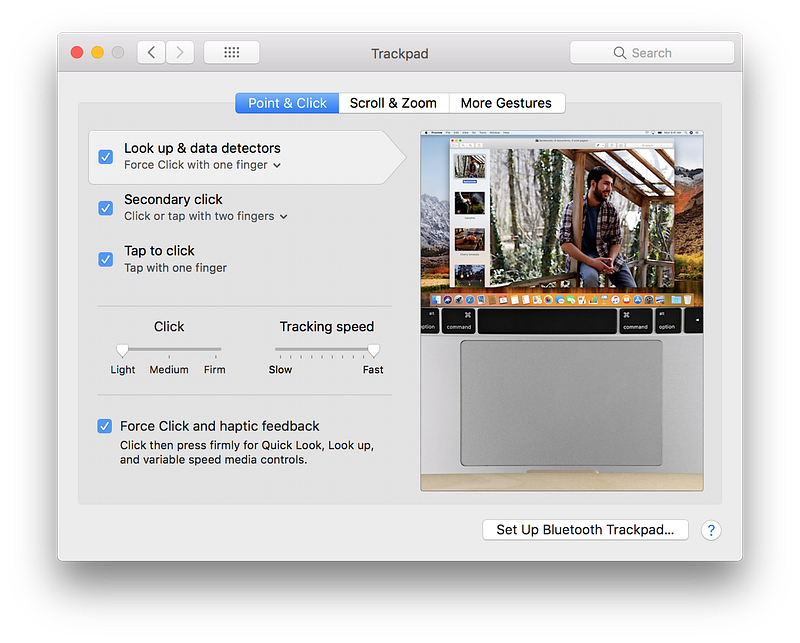Image resolution: width=800 pixels, height=643 pixels.
Task: Click the yellow minimize window button
Action: tap(97, 53)
